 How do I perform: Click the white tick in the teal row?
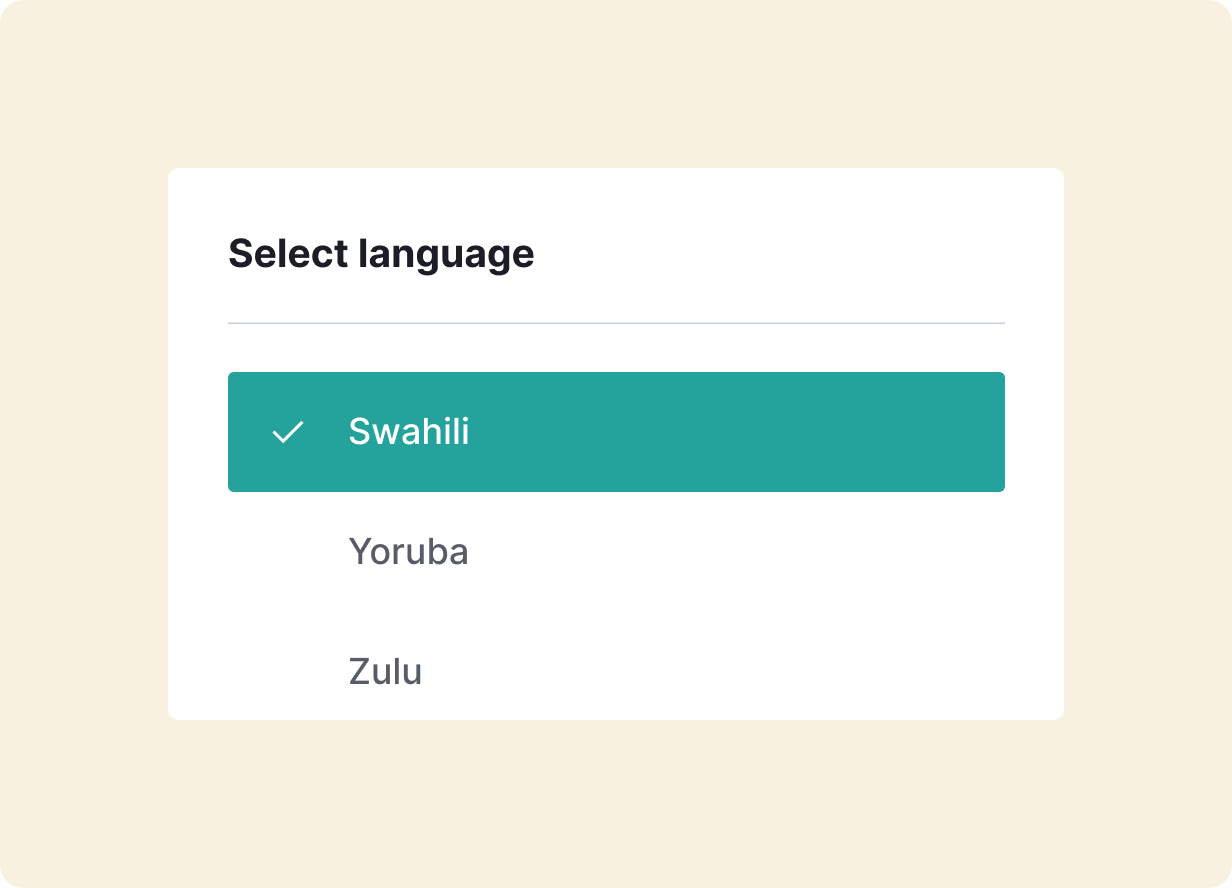pyautogui.click(x=288, y=432)
